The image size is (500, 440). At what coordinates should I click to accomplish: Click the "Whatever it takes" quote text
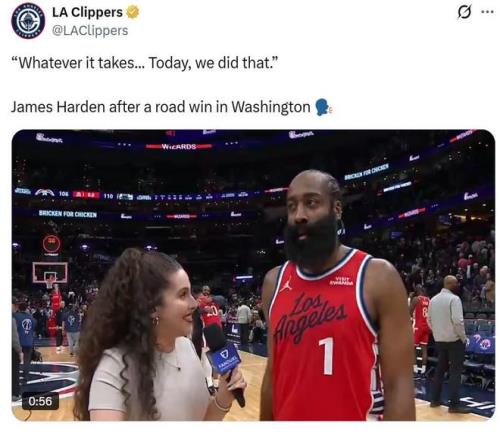point(144,63)
